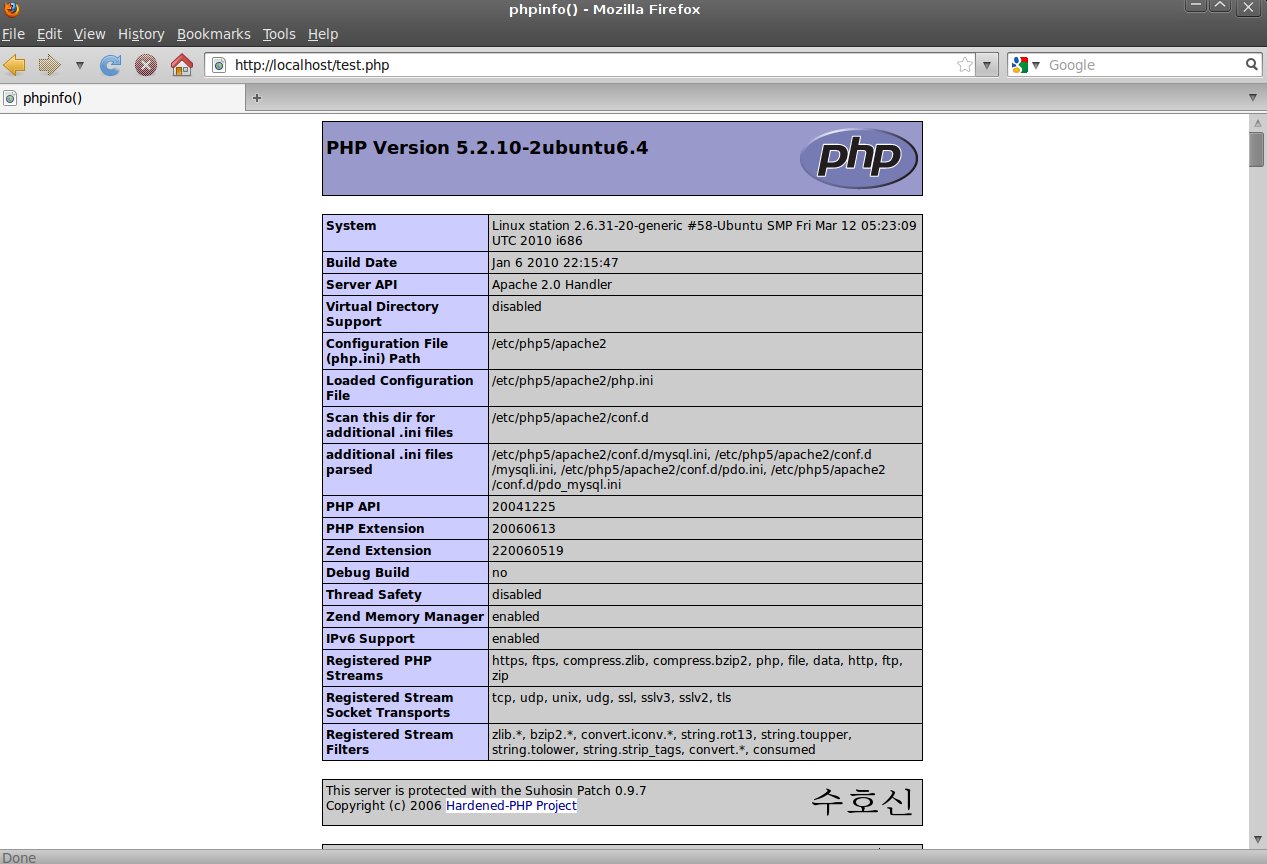Click the 'System' row label

coord(351,226)
